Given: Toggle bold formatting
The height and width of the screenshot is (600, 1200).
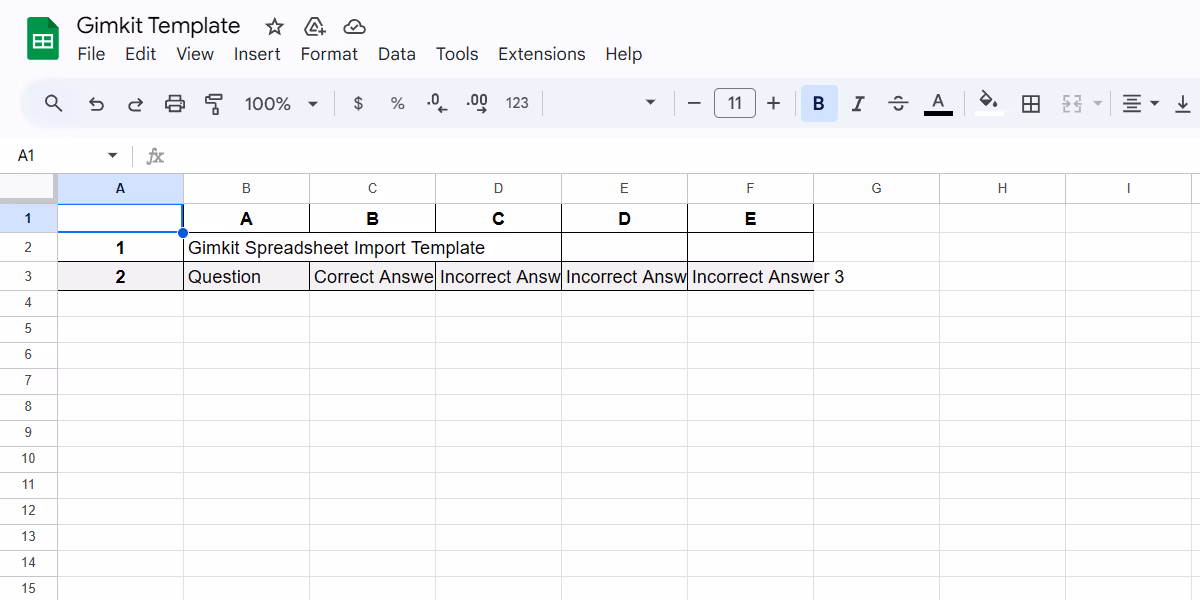Looking at the screenshot, I should pyautogui.click(x=819, y=103).
